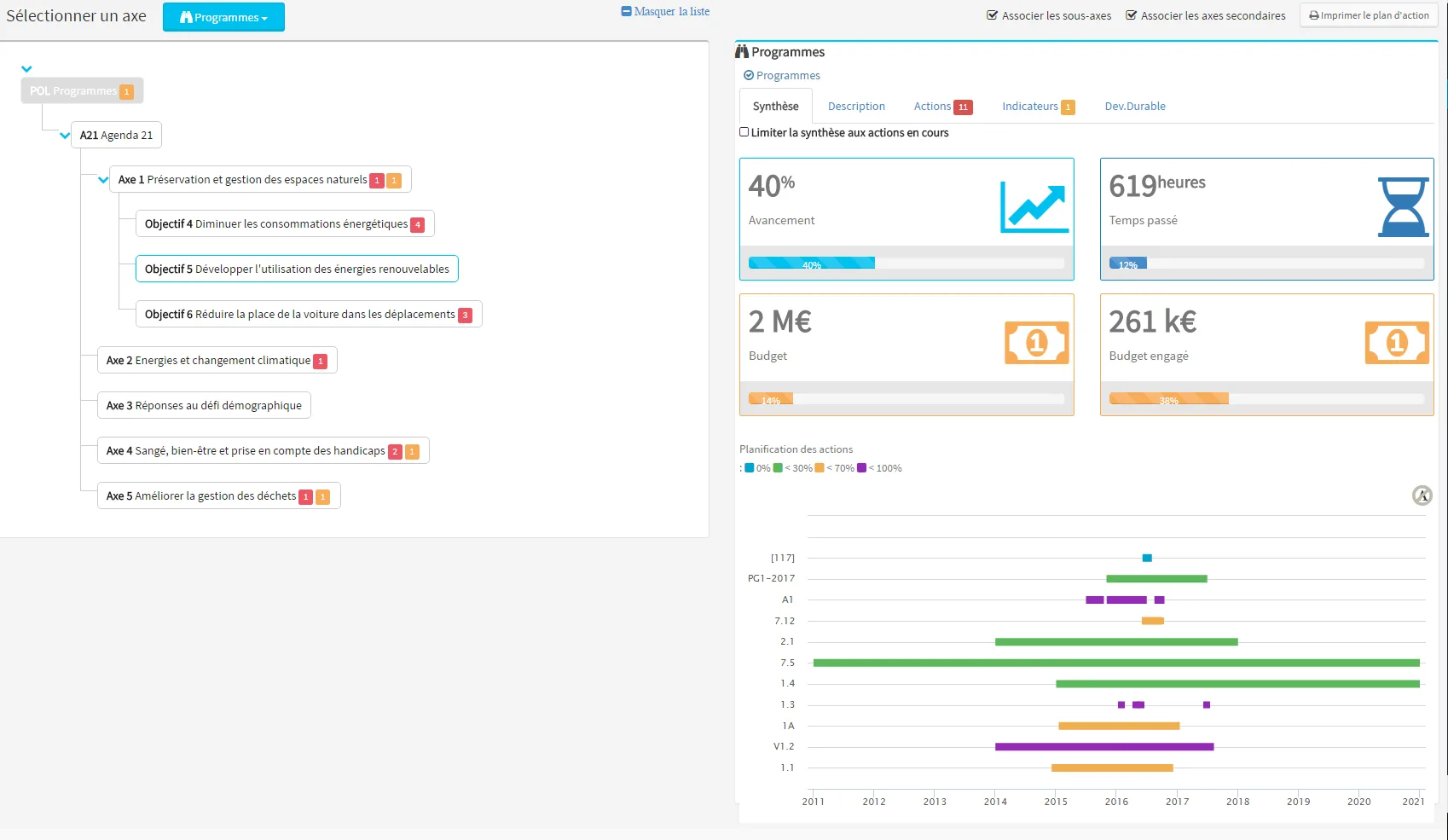Toggle Associer les sous-axes checkbox
1448x840 pixels.
tap(993, 15)
